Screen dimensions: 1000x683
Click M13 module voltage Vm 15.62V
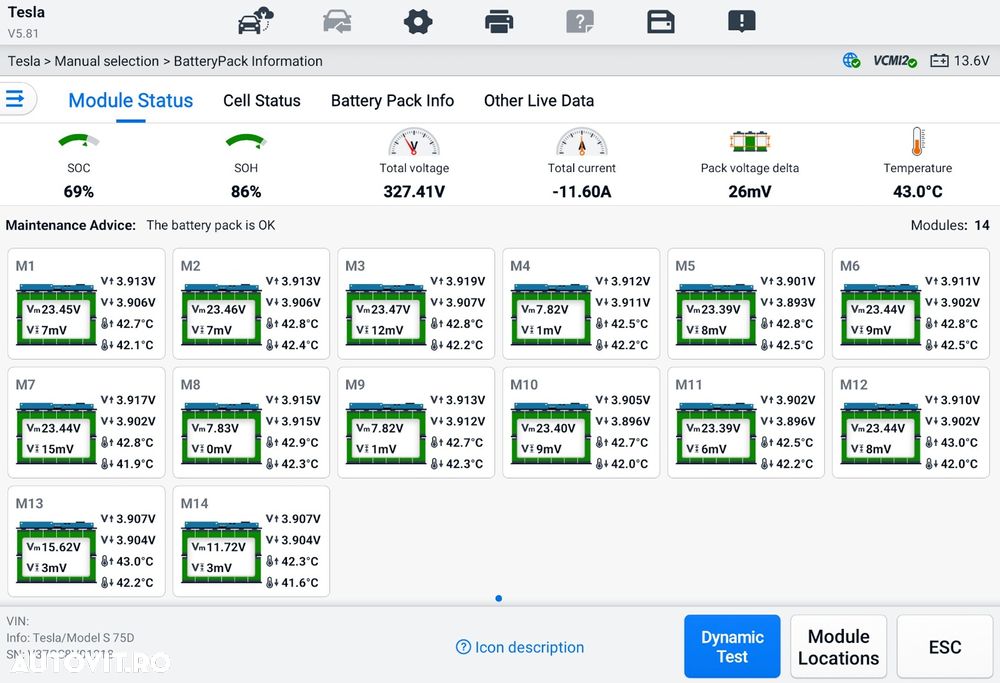point(54,547)
